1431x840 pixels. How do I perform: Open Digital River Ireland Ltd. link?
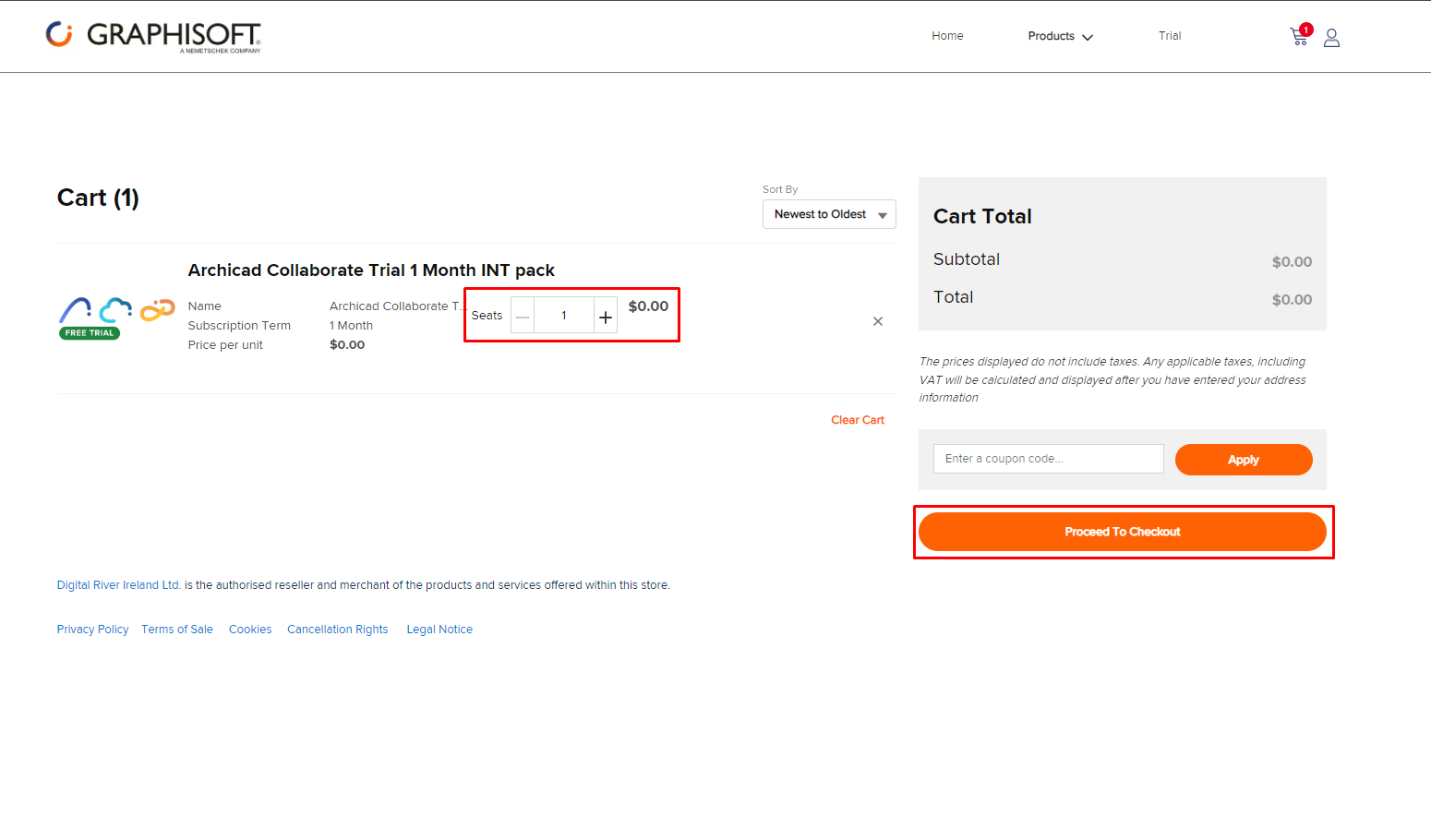click(x=119, y=585)
